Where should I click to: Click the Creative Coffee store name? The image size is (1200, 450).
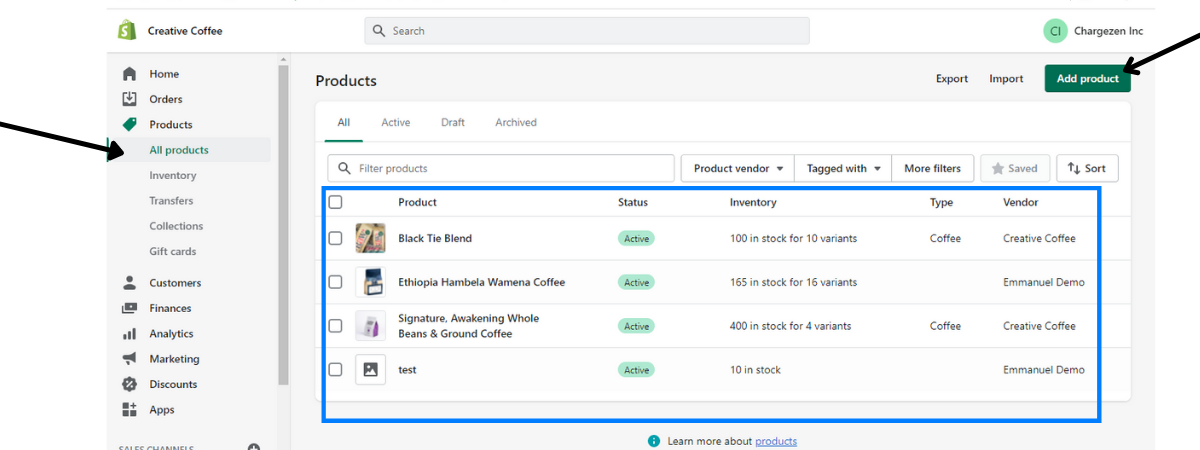[185, 31]
